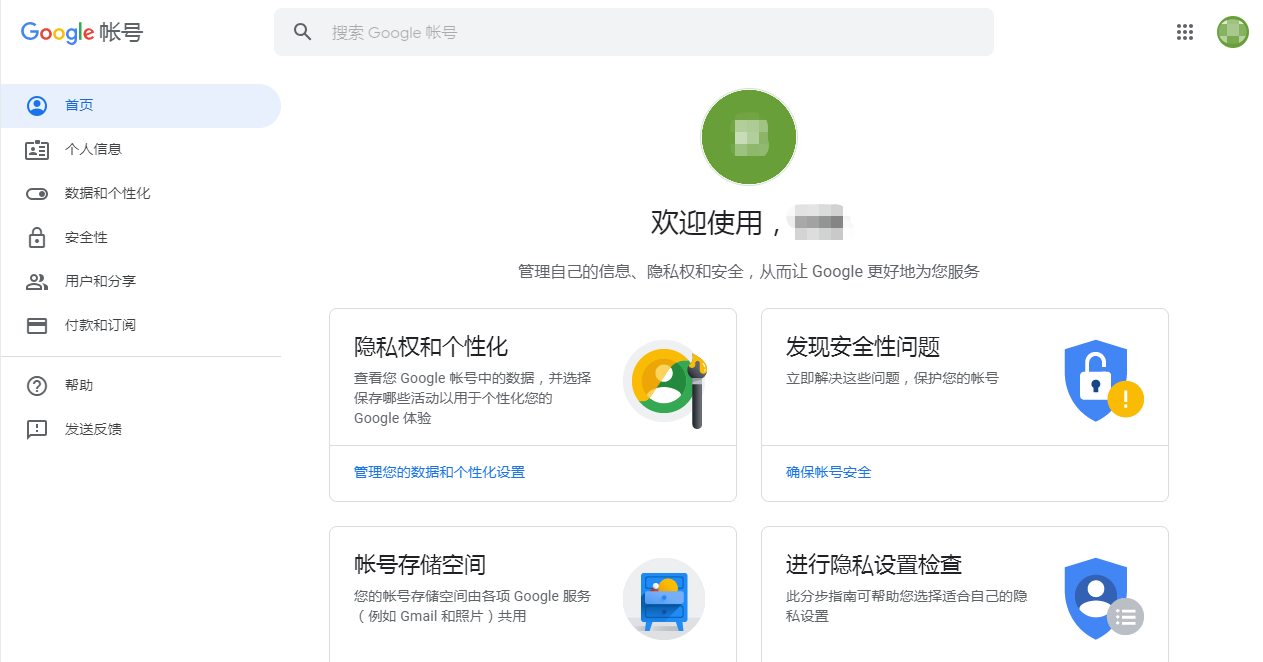Click the 管理您的数据和个性化设置 link
This screenshot has height=662, width=1263.
pyautogui.click(x=439, y=472)
